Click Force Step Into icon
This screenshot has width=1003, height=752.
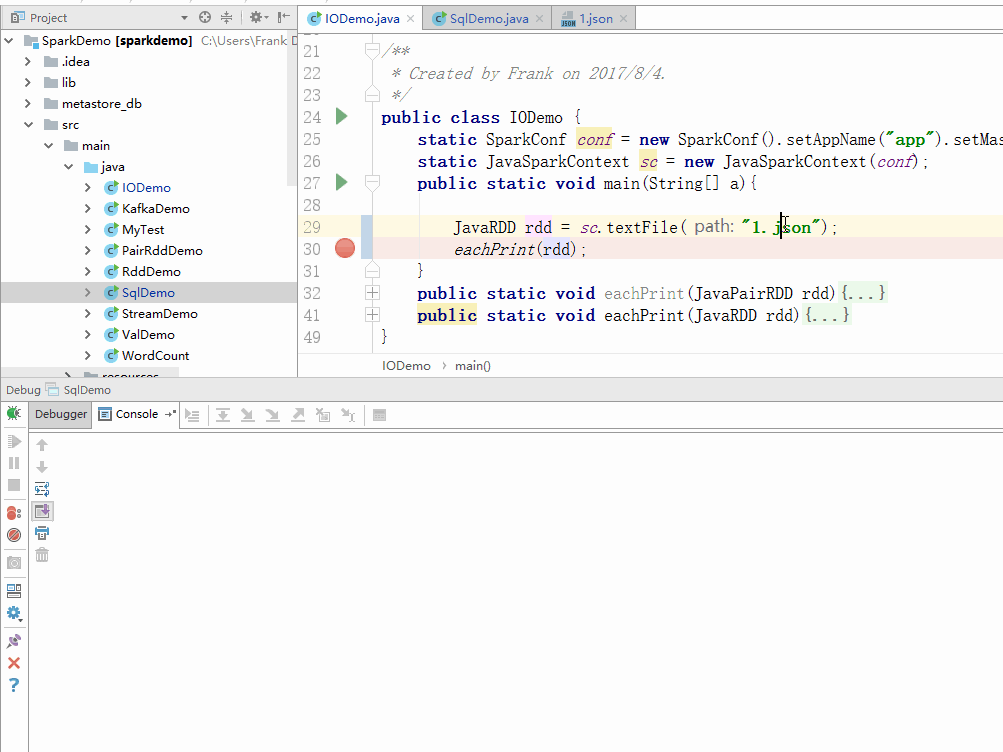click(x=272, y=416)
